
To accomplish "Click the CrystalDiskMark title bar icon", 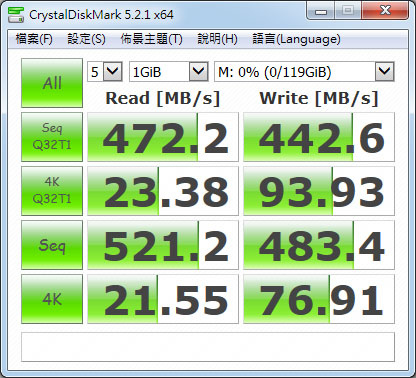I will coord(16,15).
